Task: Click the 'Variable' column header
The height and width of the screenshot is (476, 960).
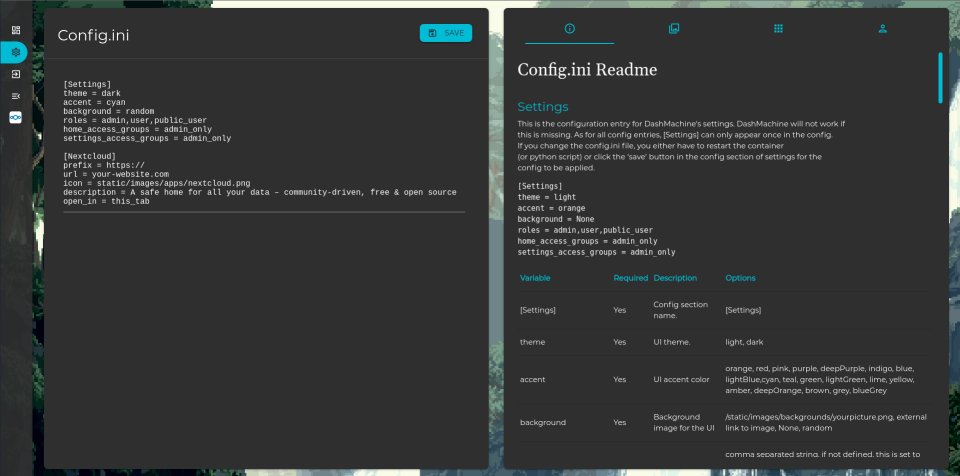Action: coord(535,278)
